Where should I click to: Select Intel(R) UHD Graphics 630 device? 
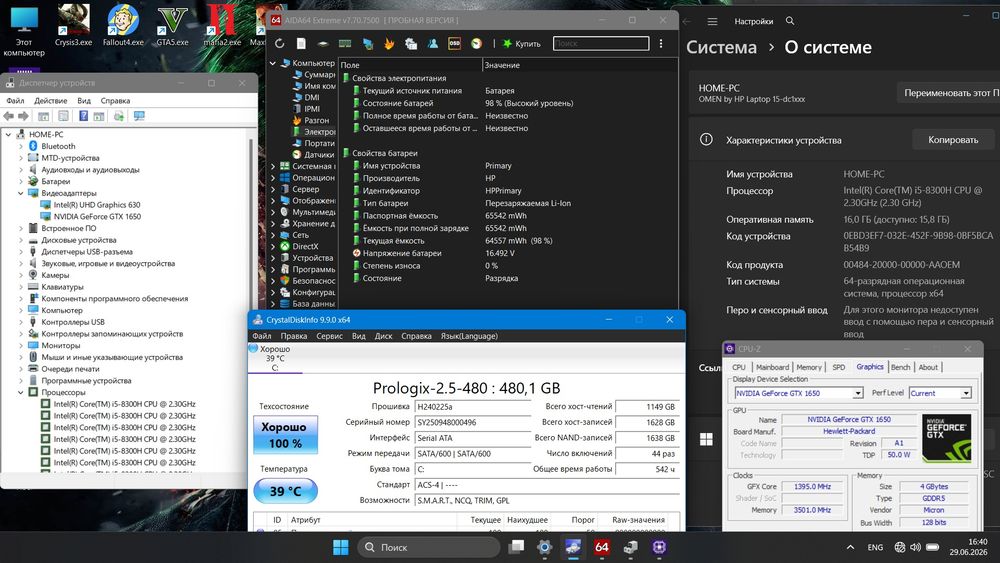click(x=97, y=205)
